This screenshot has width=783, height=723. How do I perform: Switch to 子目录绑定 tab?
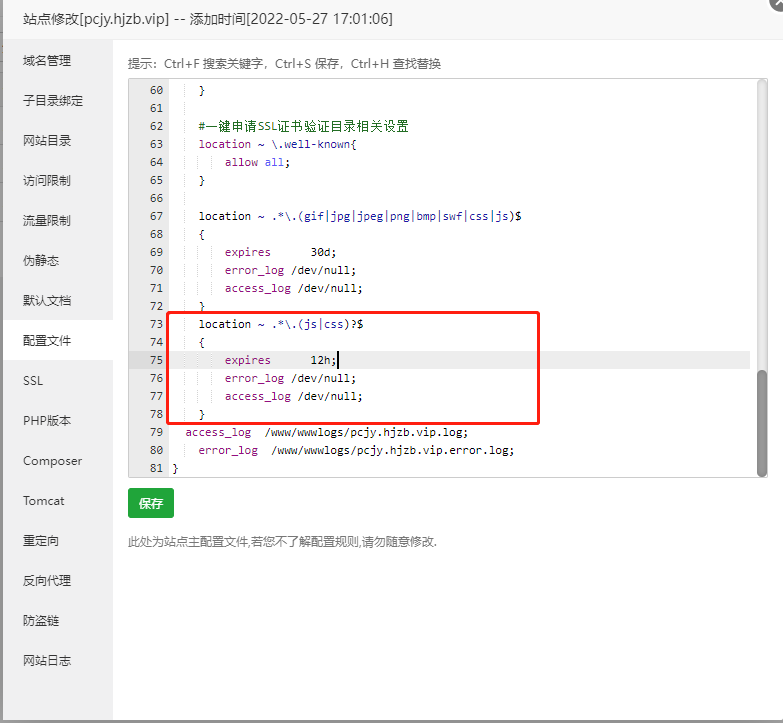[53, 100]
